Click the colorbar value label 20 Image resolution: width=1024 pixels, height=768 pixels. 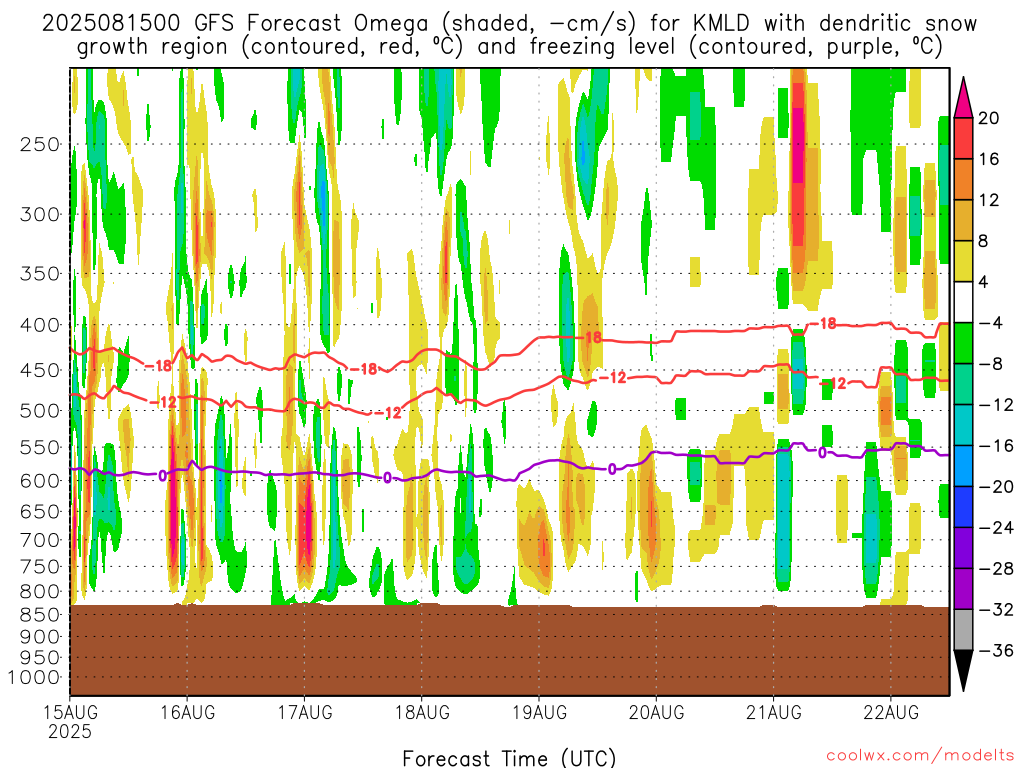(988, 118)
